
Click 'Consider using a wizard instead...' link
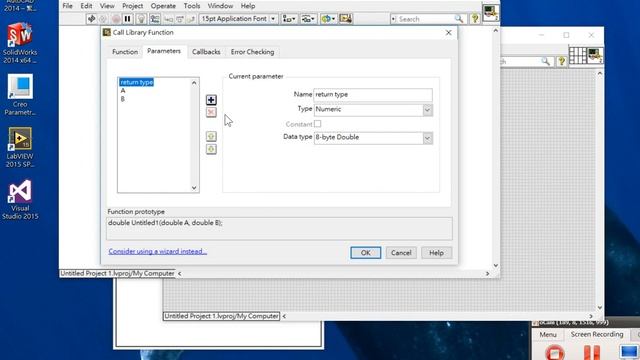coord(158,251)
